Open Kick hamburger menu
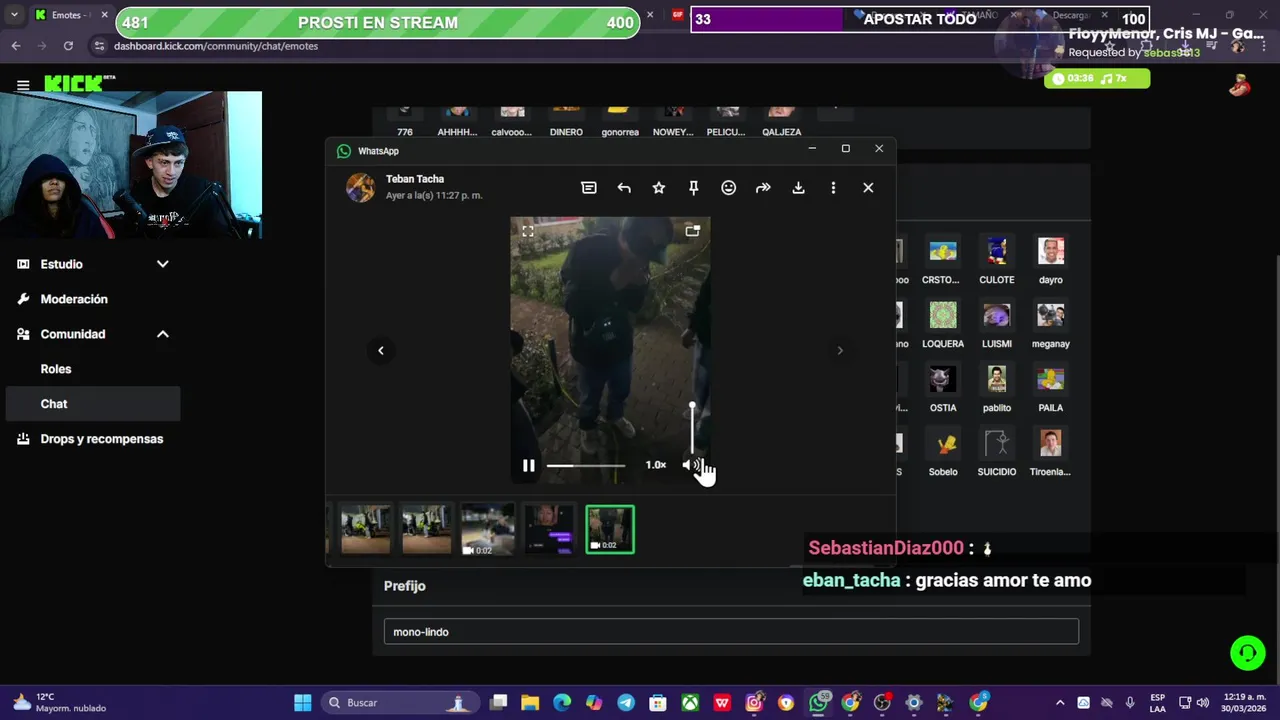The width and height of the screenshot is (1280, 720). tap(23, 85)
